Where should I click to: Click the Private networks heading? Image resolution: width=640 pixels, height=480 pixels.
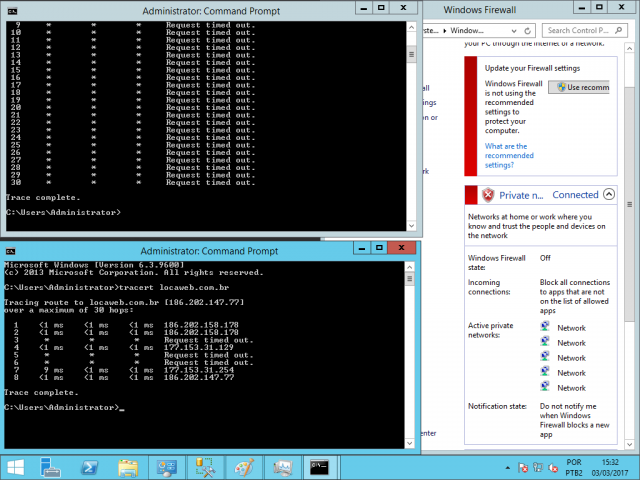521,195
